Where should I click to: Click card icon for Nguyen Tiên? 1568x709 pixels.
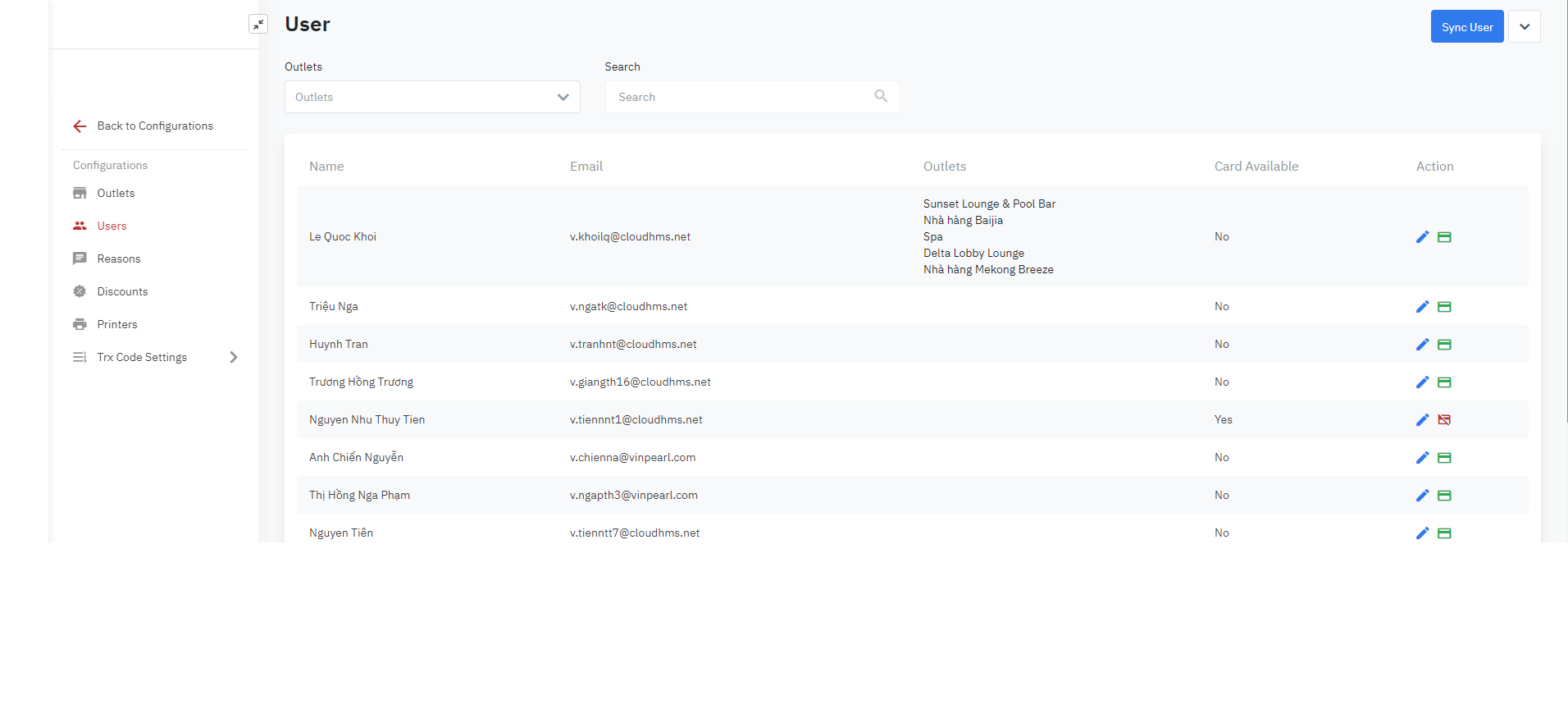[x=1444, y=533]
